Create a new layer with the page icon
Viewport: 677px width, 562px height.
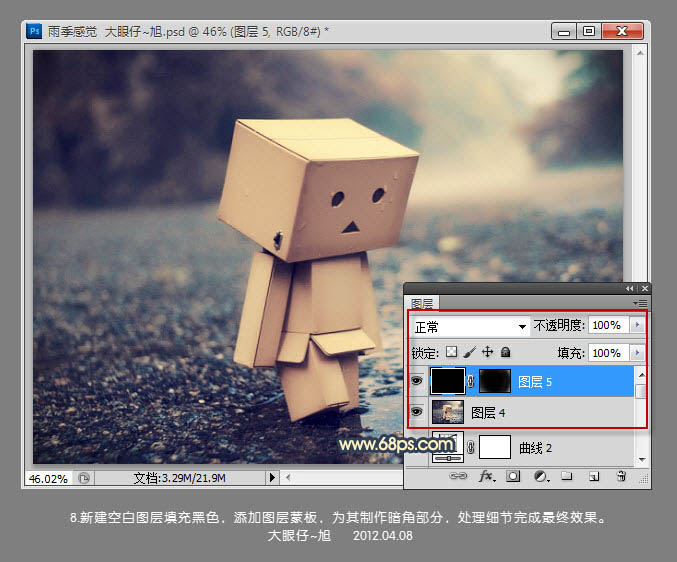pos(594,477)
